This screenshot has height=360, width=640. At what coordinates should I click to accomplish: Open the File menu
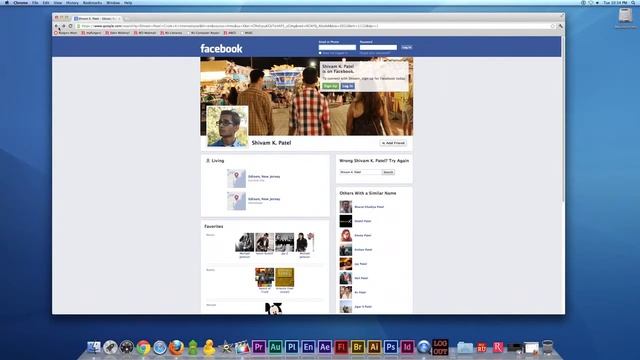[35, 2]
